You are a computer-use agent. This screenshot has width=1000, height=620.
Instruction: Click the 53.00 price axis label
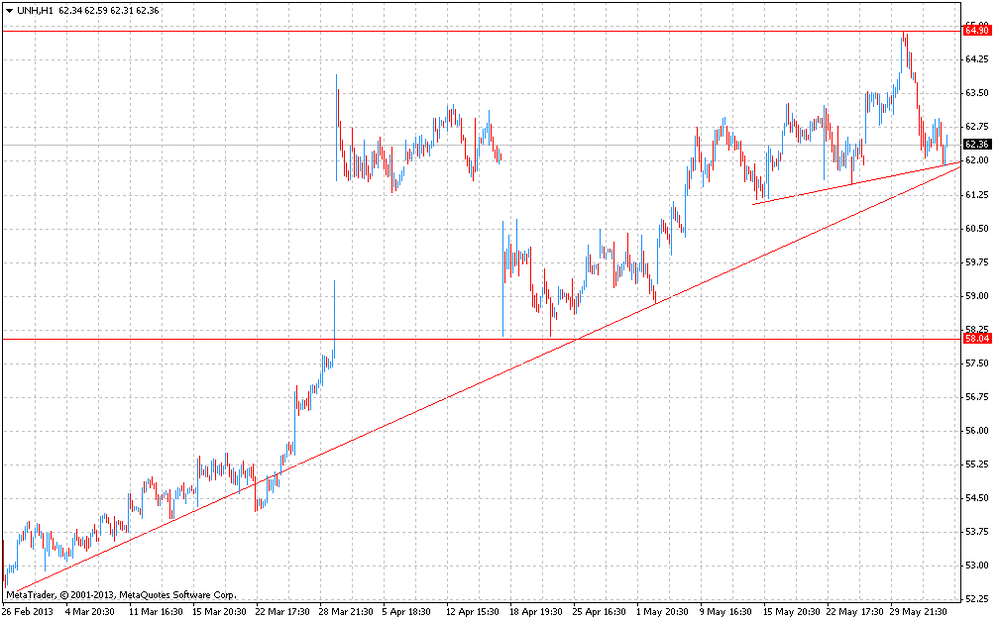(x=976, y=566)
